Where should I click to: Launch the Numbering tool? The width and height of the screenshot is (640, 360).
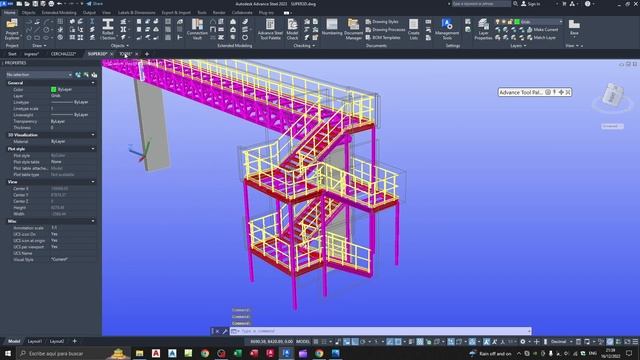click(x=332, y=27)
